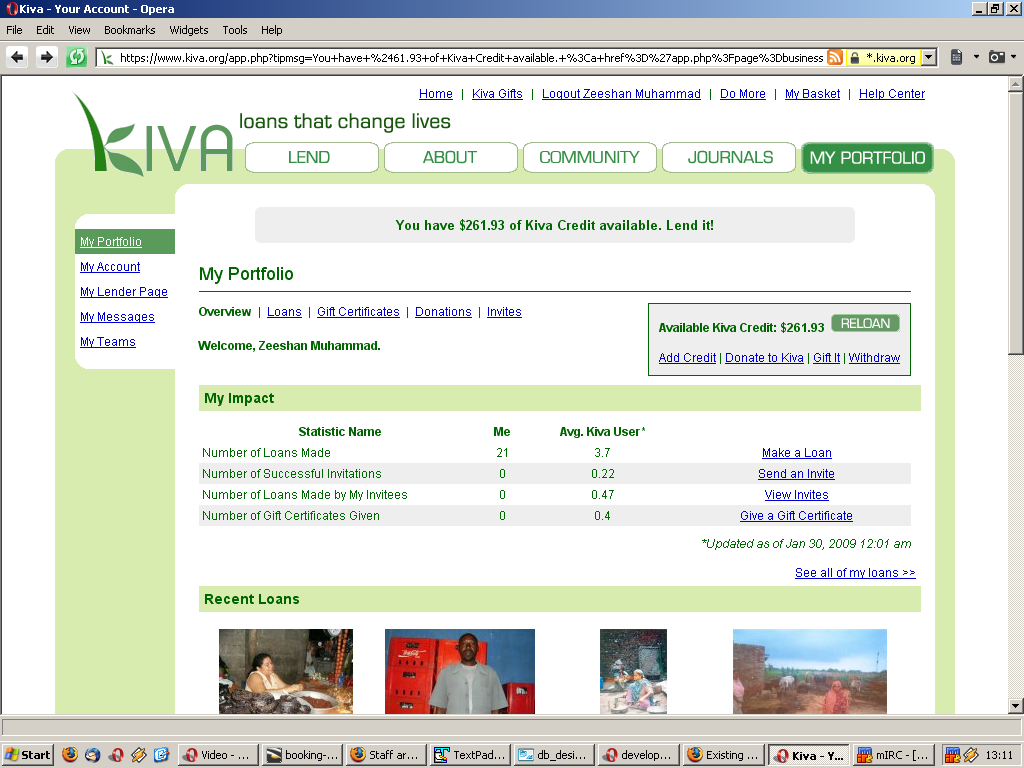Click the padlock security icon

(x=855, y=58)
